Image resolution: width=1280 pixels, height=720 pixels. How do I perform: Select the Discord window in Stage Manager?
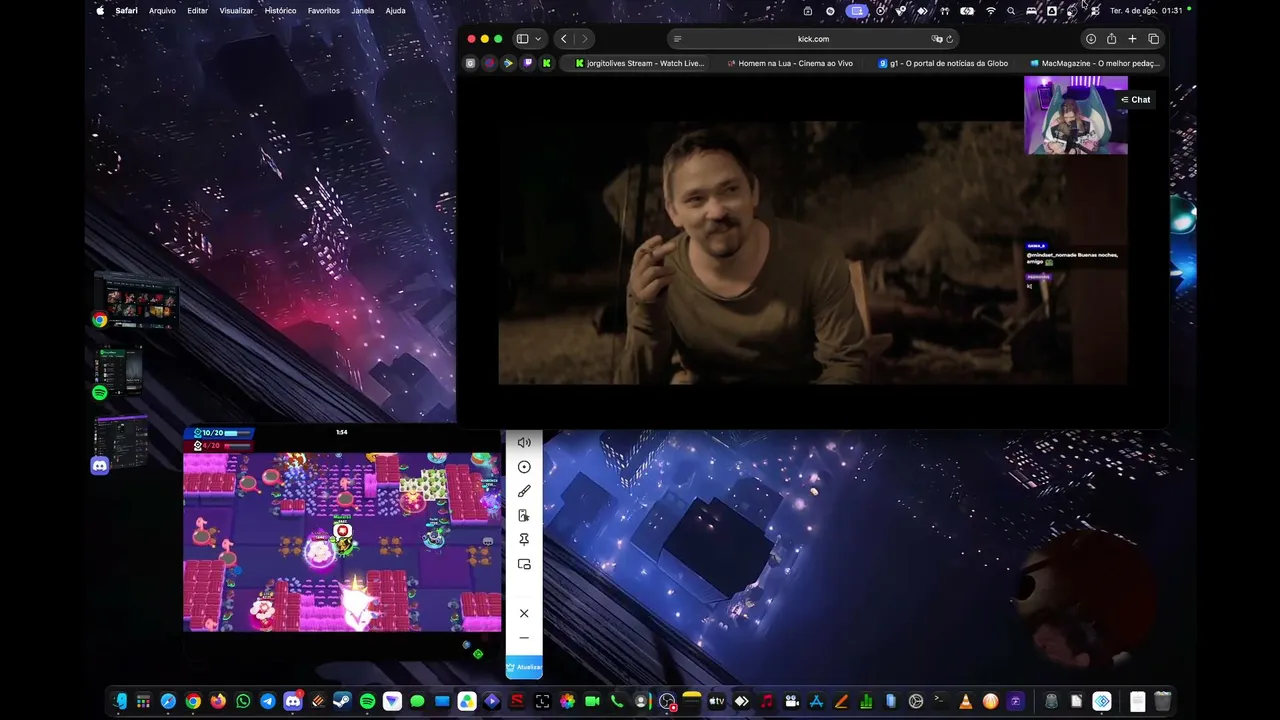[x=121, y=444]
